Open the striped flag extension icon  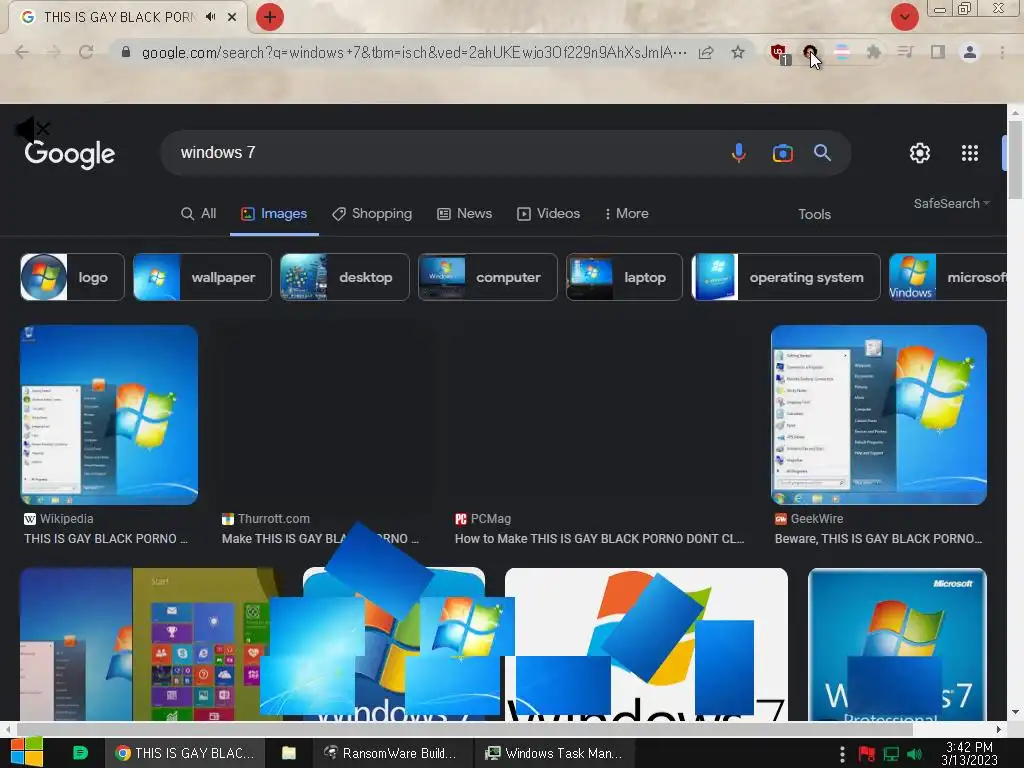point(842,52)
